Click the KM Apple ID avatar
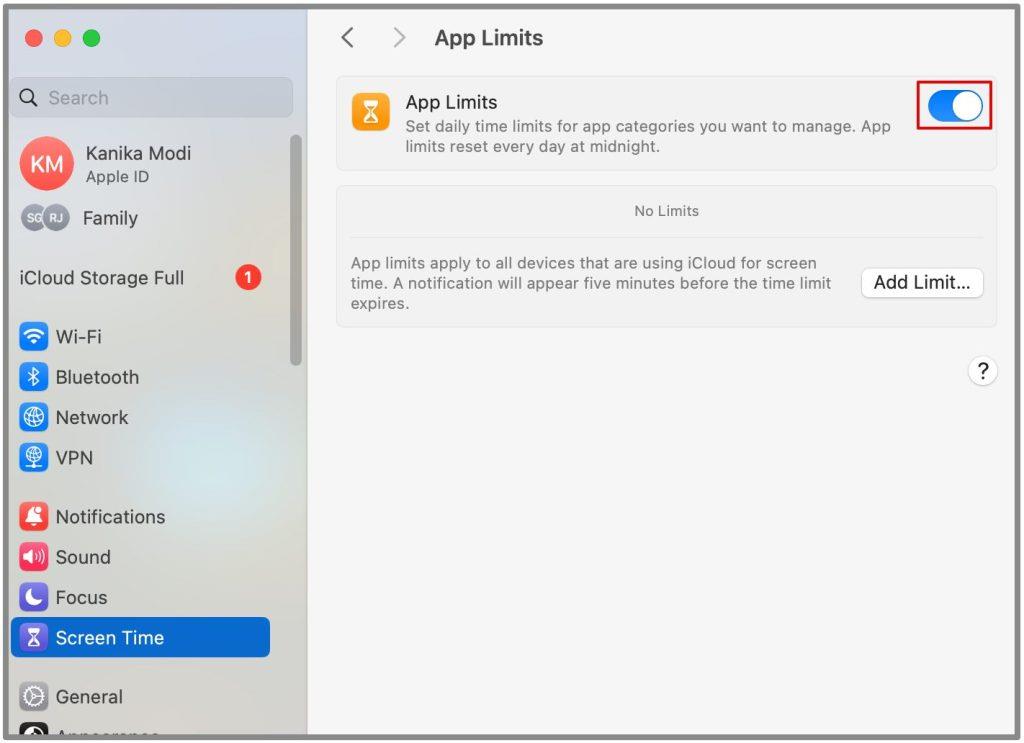The image size is (1024, 743). pyautogui.click(x=46, y=164)
